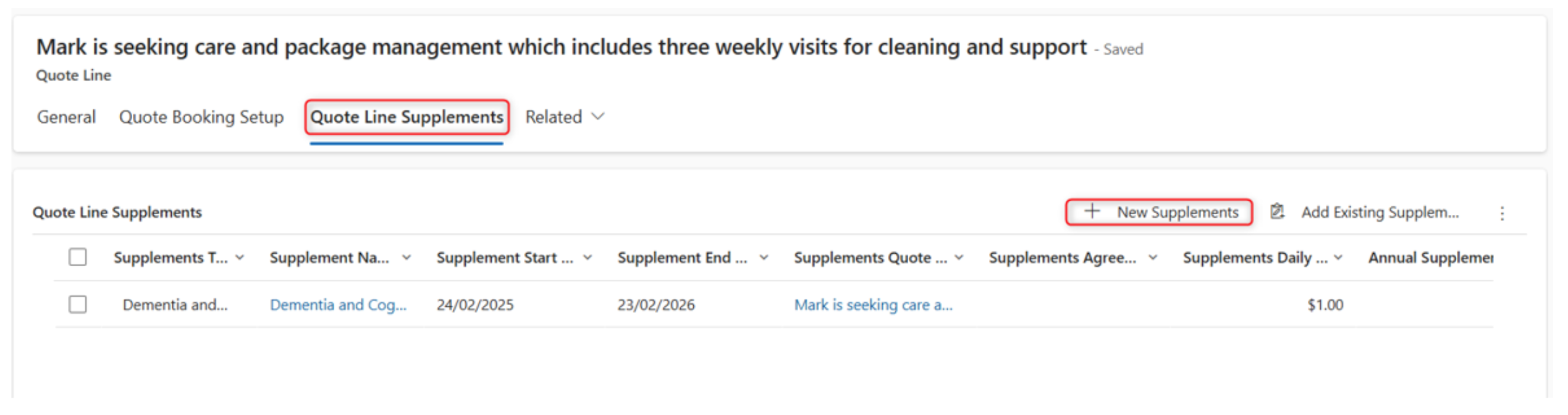Click the Add Existing Supplements clipboard icon
Image resolution: width=1568 pixels, height=415 pixels.
pyautogui.click(x=1277, y=212)
